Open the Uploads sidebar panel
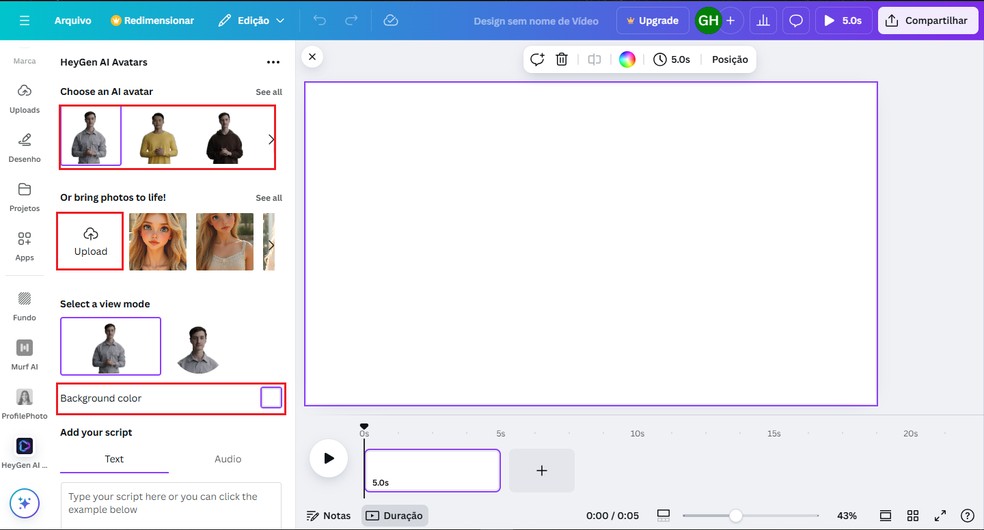 pos(24,98)
